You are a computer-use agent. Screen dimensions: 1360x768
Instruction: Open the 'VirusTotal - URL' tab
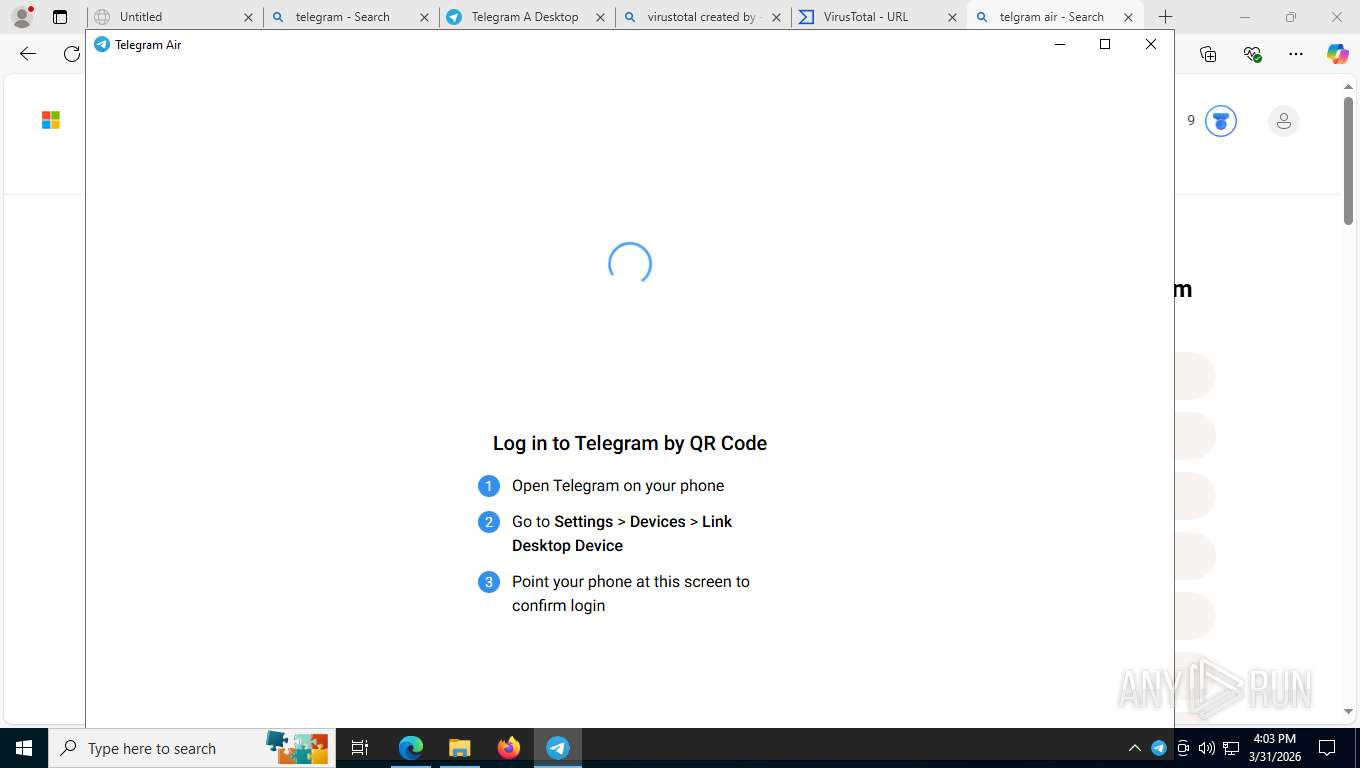[879, 17]
